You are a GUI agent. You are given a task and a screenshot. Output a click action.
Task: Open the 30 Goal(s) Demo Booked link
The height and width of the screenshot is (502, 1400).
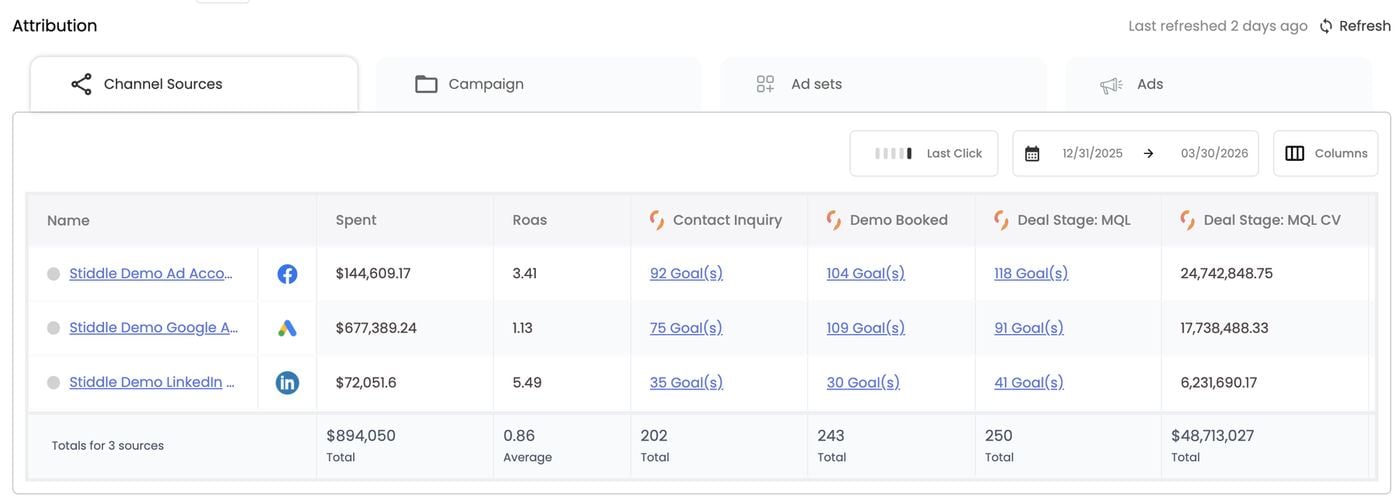[863, 382]
